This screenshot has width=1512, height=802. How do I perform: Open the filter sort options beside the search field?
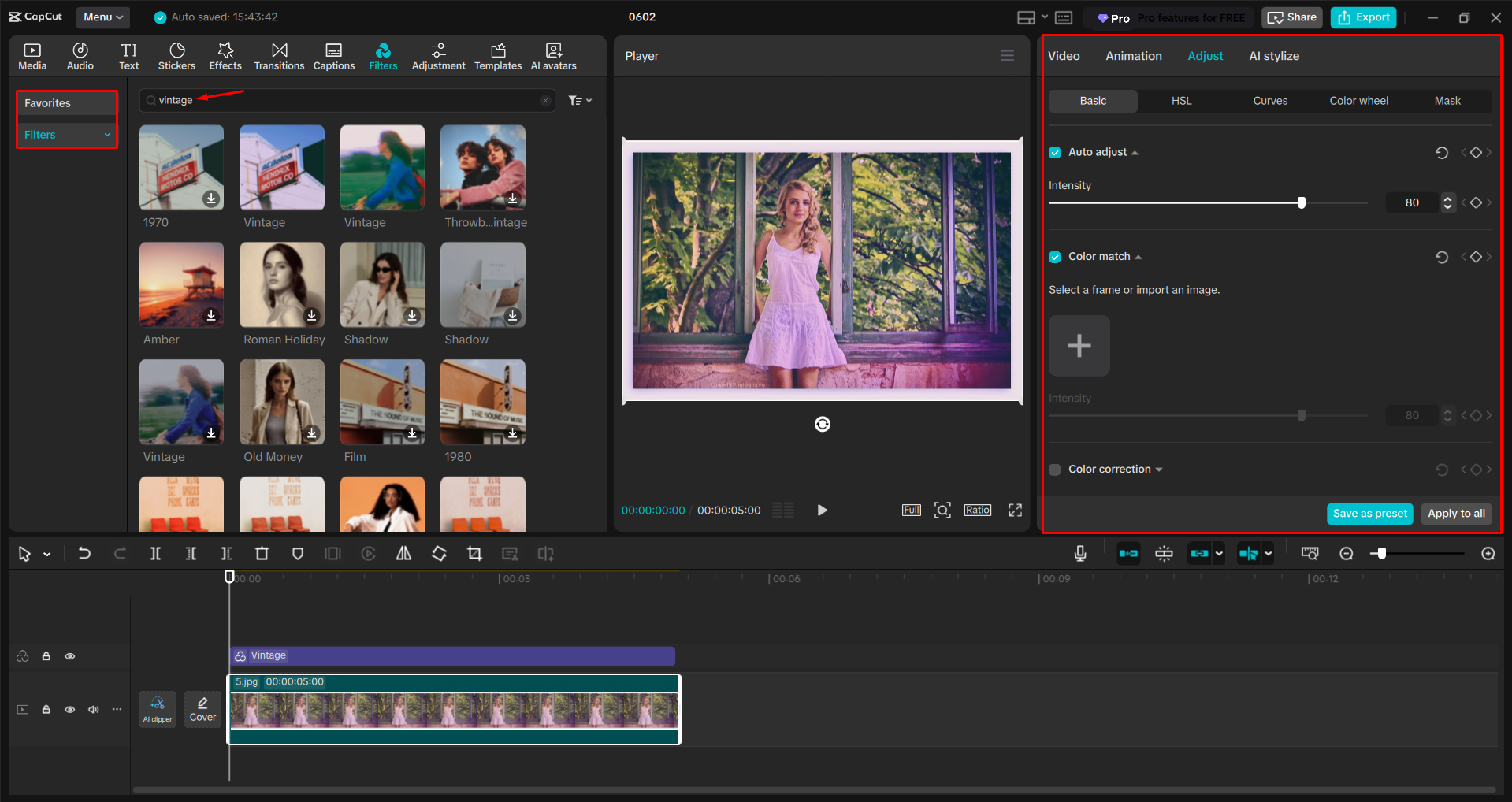580,100
